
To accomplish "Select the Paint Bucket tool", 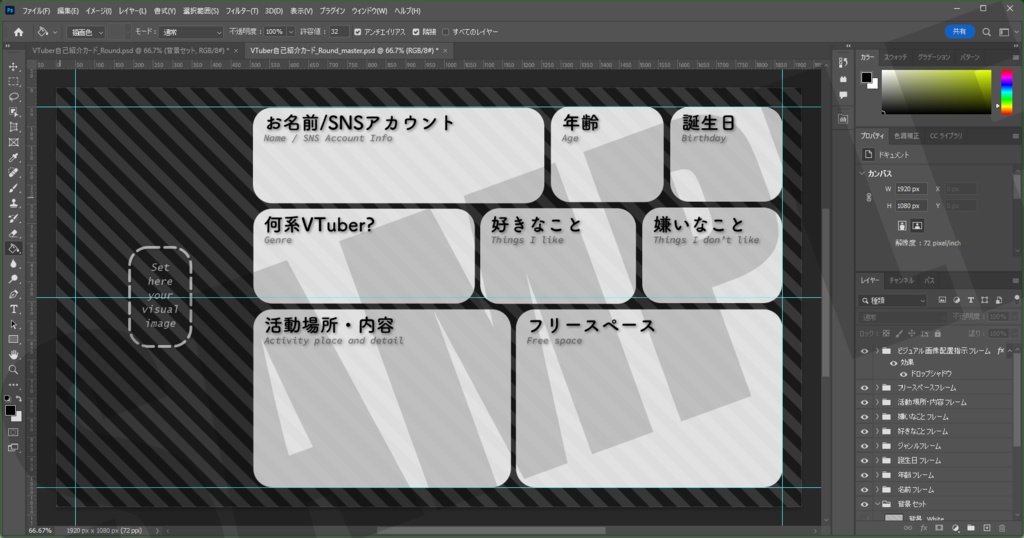I will point(13,249).
